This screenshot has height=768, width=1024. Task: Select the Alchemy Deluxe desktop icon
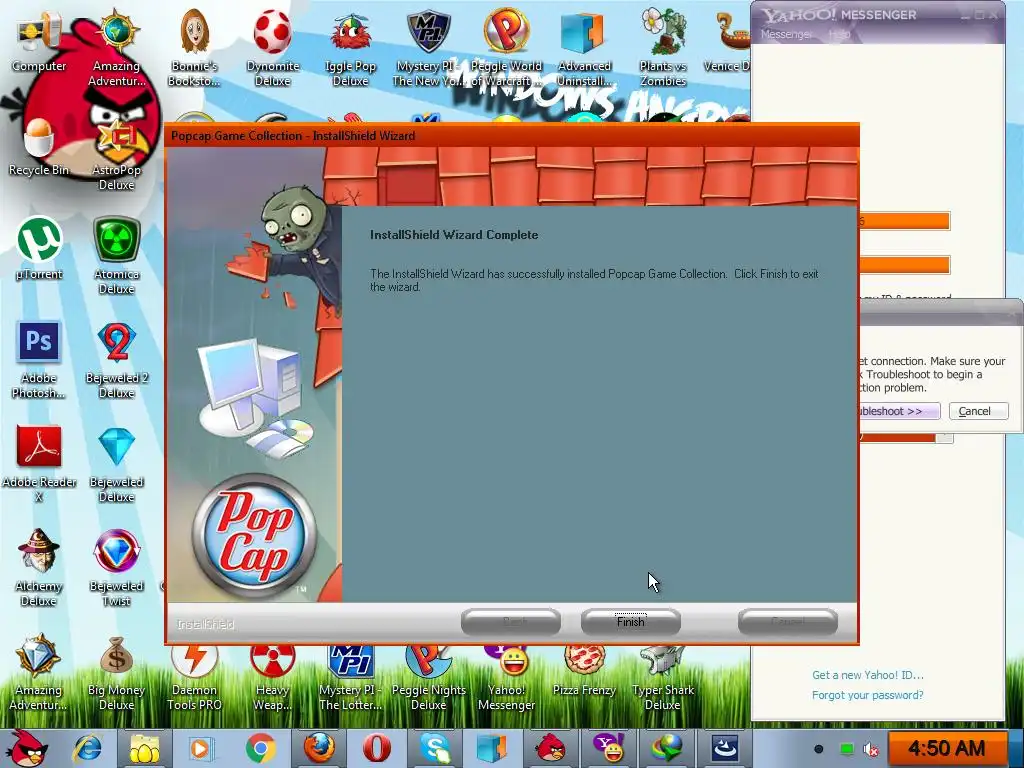tap(39, 568)
